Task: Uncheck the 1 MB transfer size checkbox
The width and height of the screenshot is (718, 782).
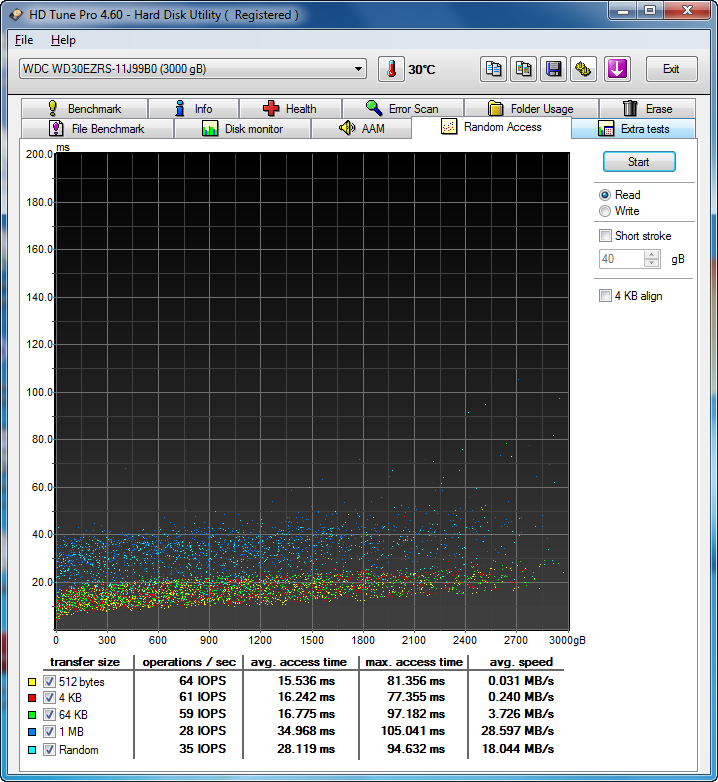Action: 49,732
